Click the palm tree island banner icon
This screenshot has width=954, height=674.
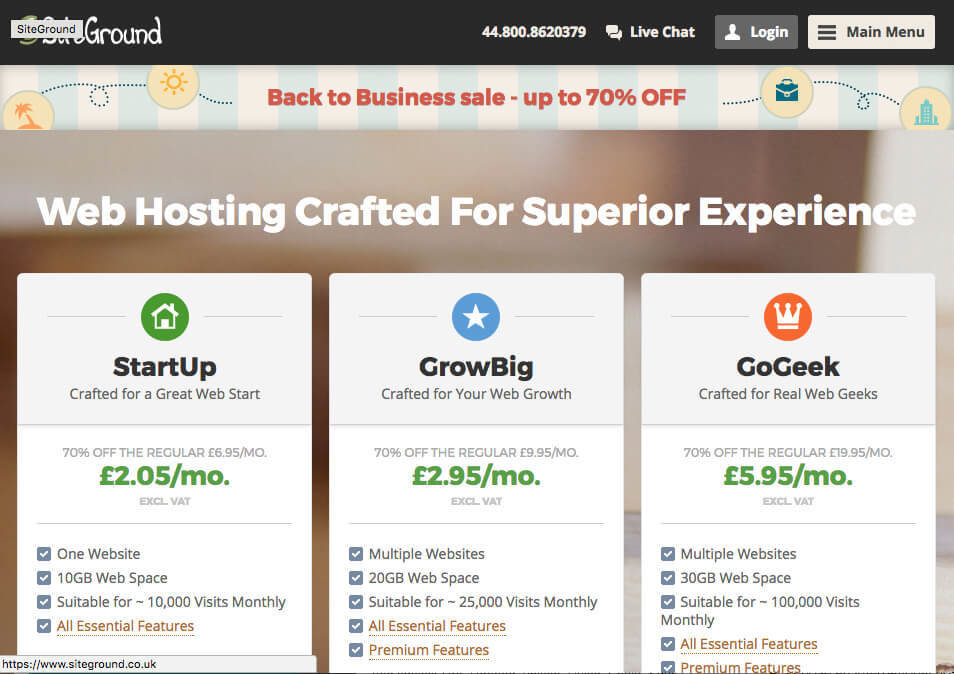pos(28,111)
